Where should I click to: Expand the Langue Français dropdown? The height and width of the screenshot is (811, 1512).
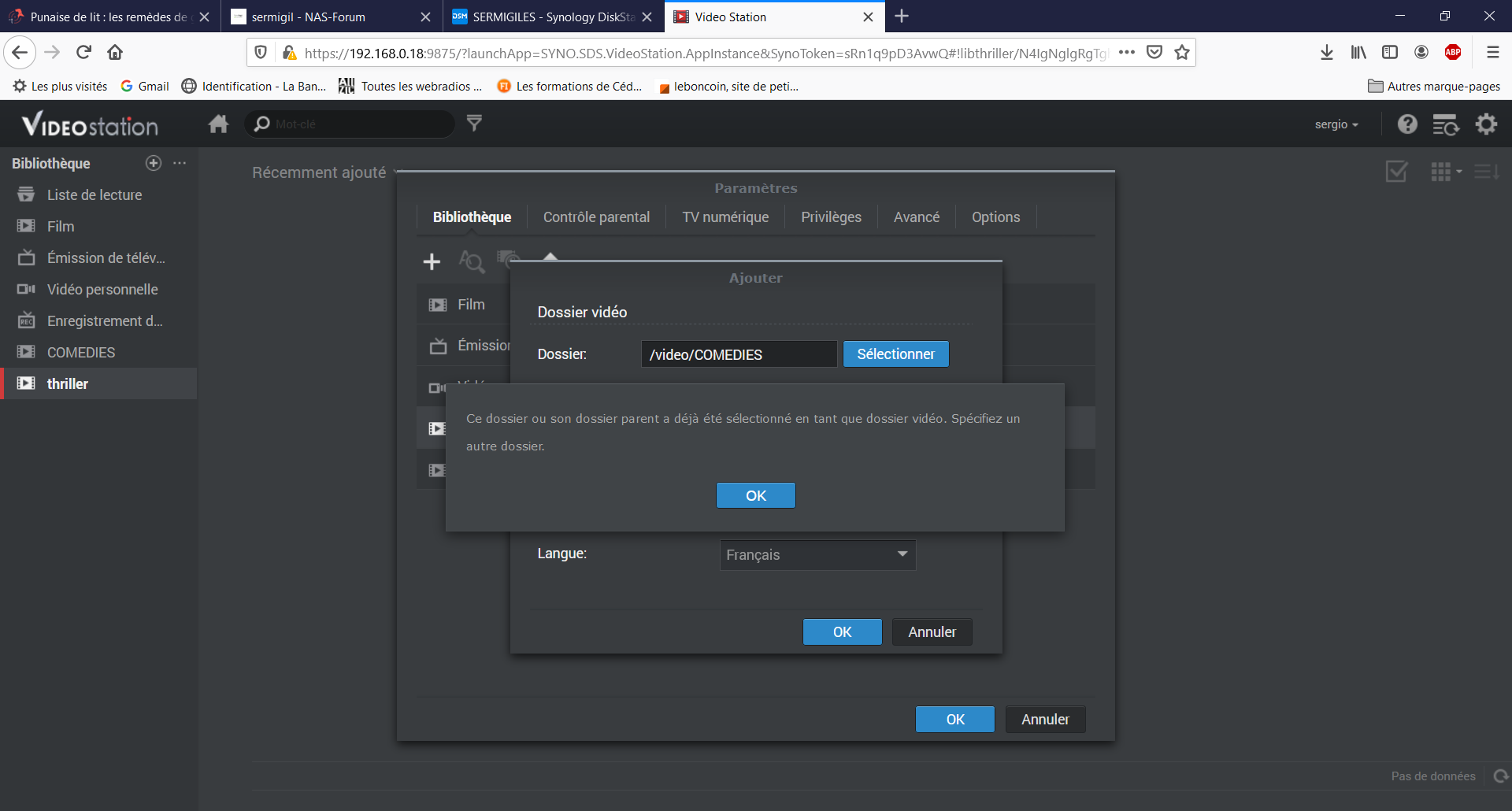coord(817,555)
